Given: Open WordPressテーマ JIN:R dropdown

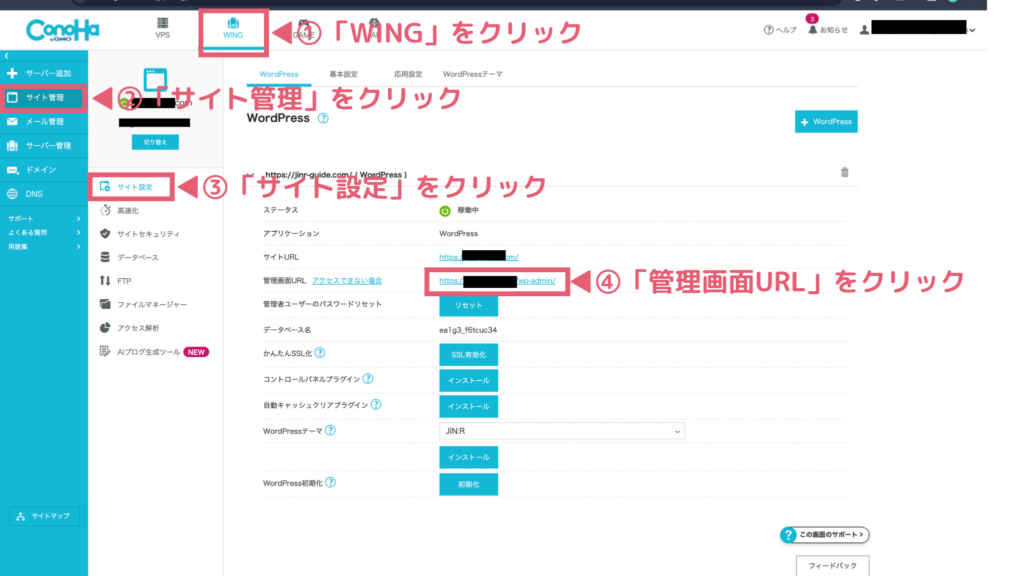Looking at the screenshot, I should (x=562, y=431).
